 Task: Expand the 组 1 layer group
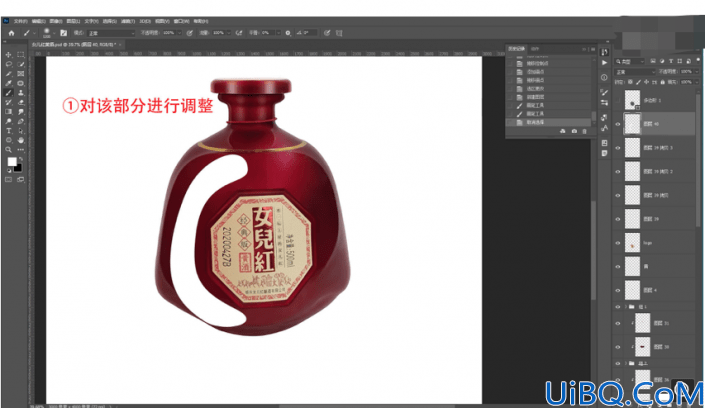coord(625,307)
